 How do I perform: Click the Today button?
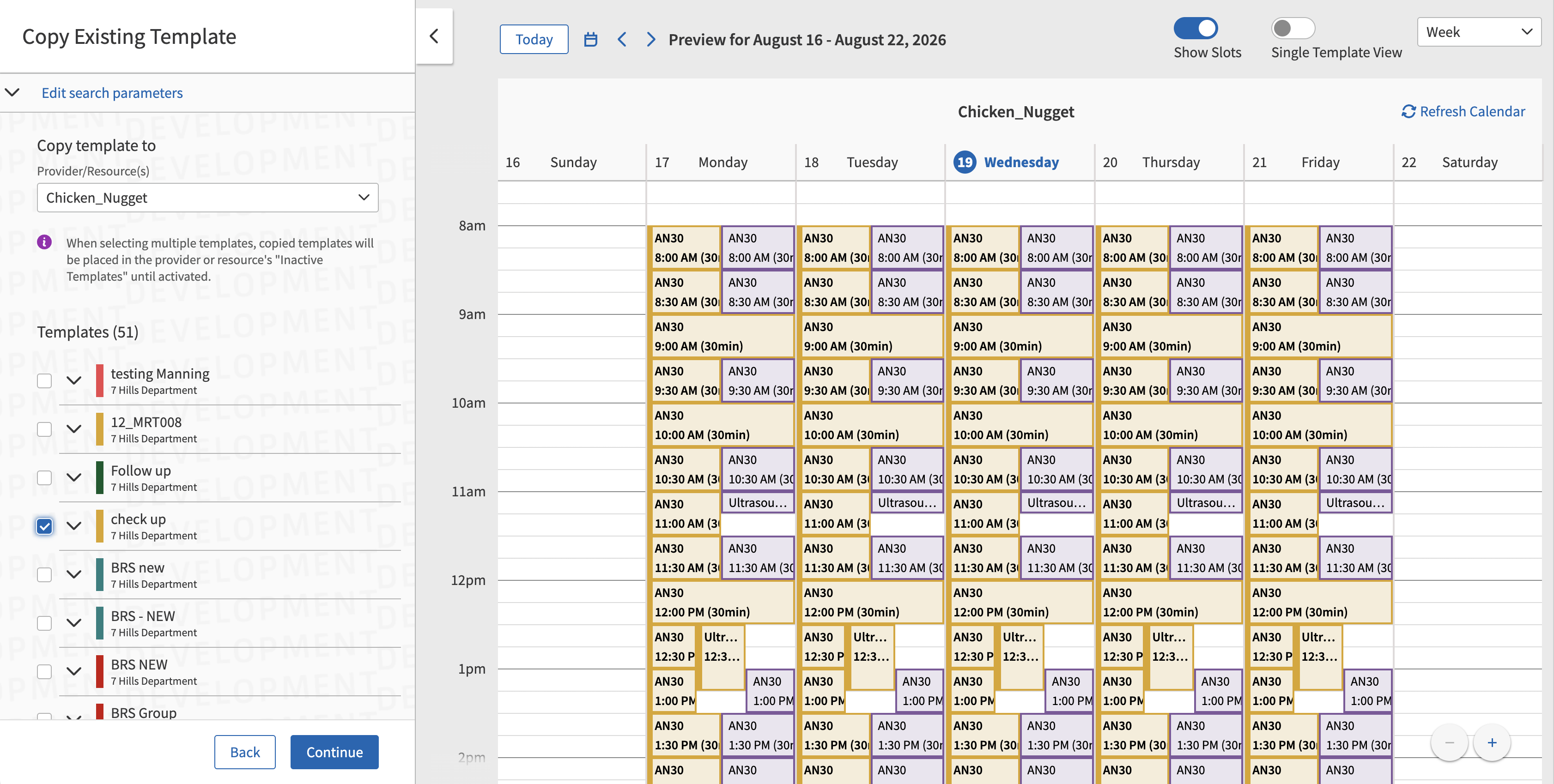[x=534, y=39]
